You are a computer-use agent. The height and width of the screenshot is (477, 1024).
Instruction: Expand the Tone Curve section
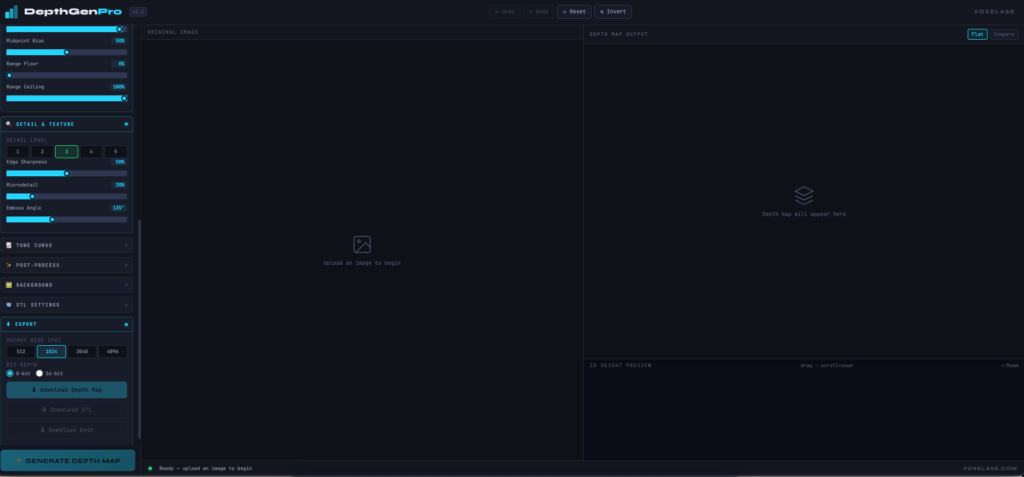[66, 245]
